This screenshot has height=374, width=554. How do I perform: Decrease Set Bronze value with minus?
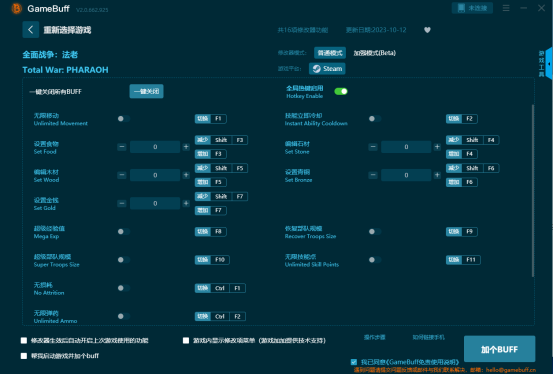(373, 175)
